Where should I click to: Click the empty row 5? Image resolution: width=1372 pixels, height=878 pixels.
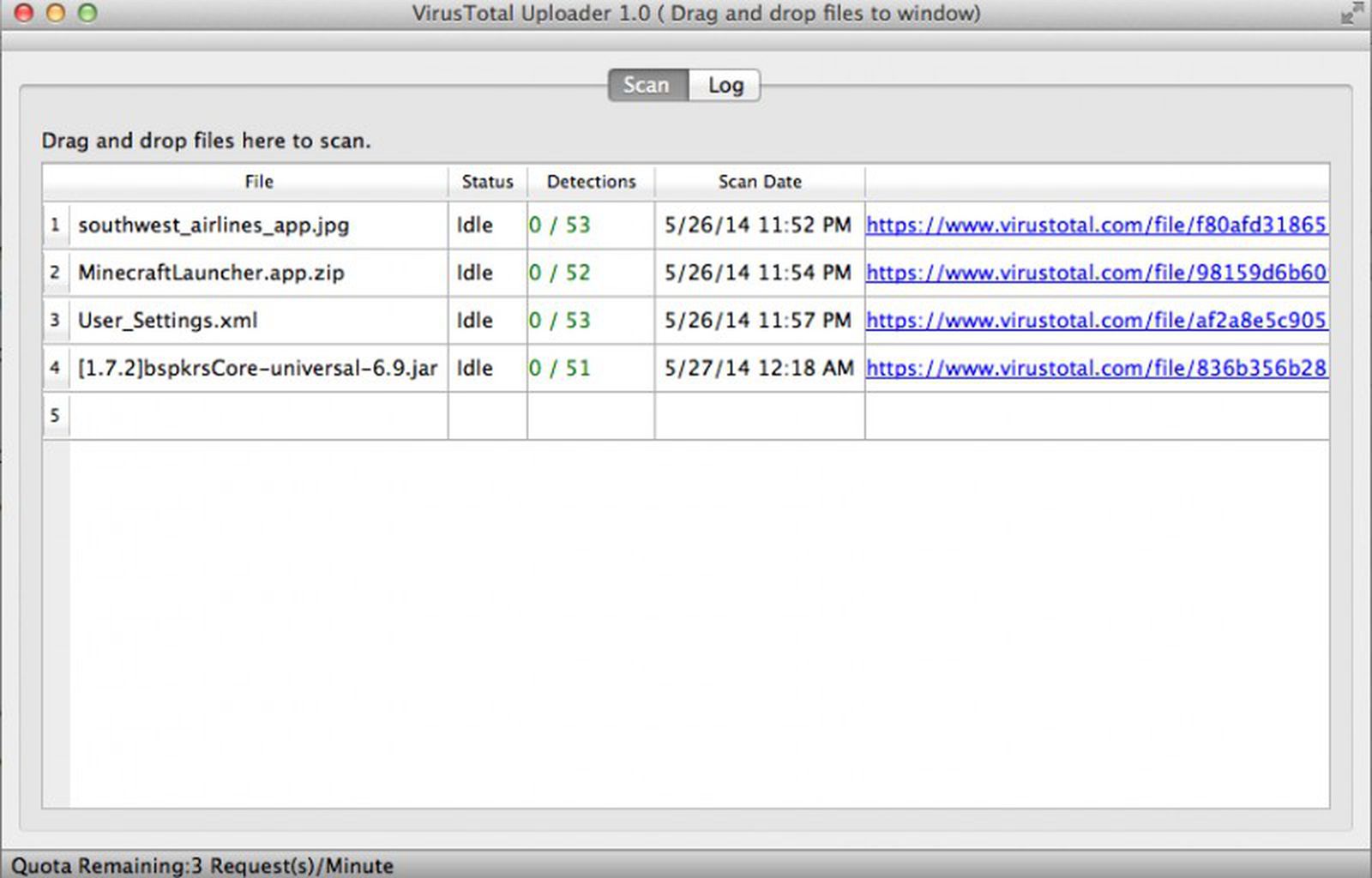click(257, 414)
